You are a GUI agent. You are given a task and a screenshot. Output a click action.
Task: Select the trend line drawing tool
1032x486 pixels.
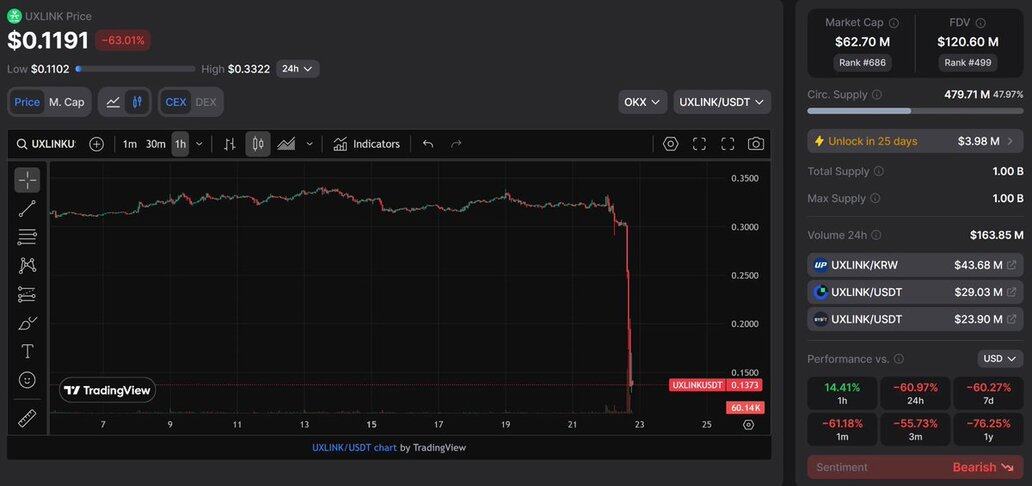[x=27, y=209]
